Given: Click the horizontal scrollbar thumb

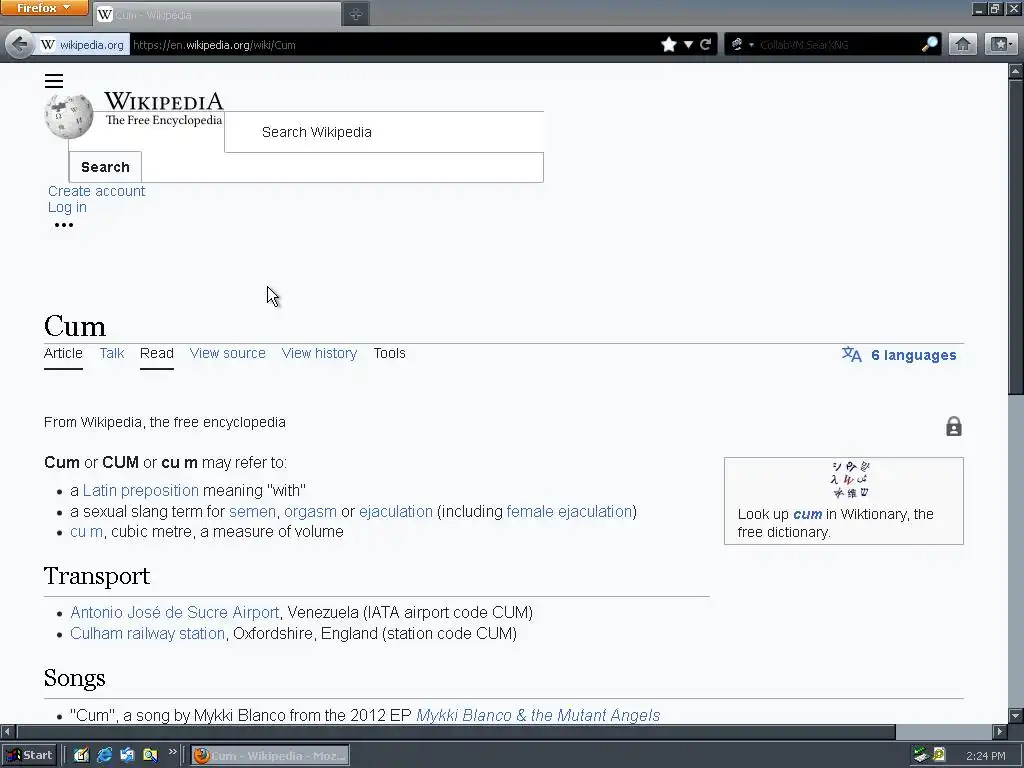Looking at the screenshot, I should pos(455,731).
